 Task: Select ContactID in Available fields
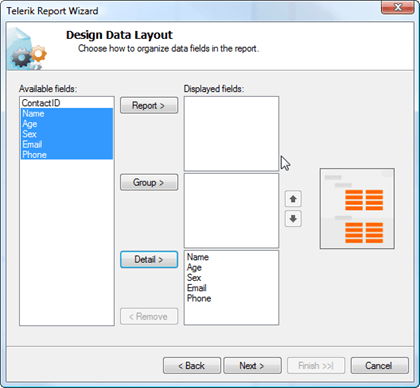[x=67, y=103]
